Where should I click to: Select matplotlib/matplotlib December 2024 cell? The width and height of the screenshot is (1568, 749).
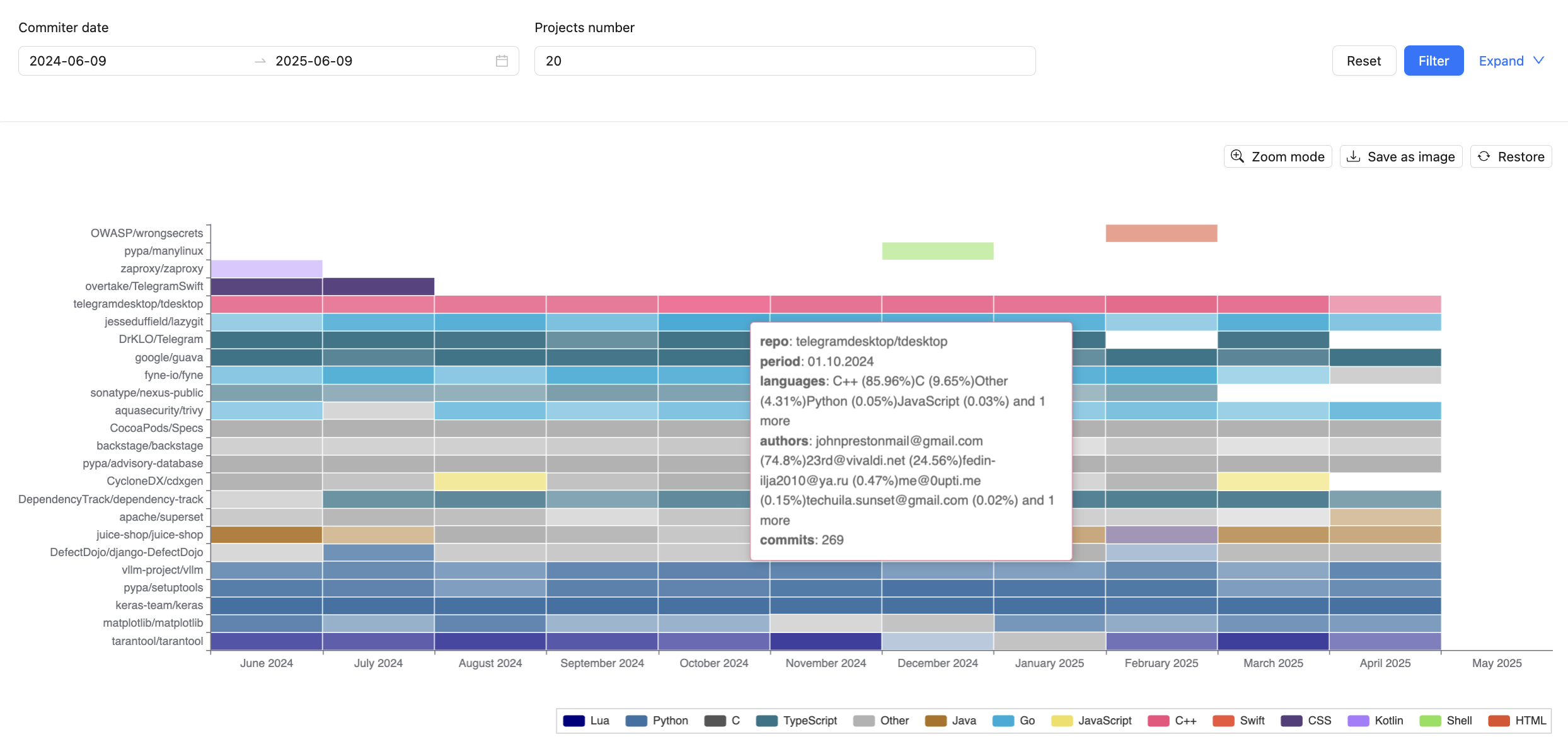938,624
